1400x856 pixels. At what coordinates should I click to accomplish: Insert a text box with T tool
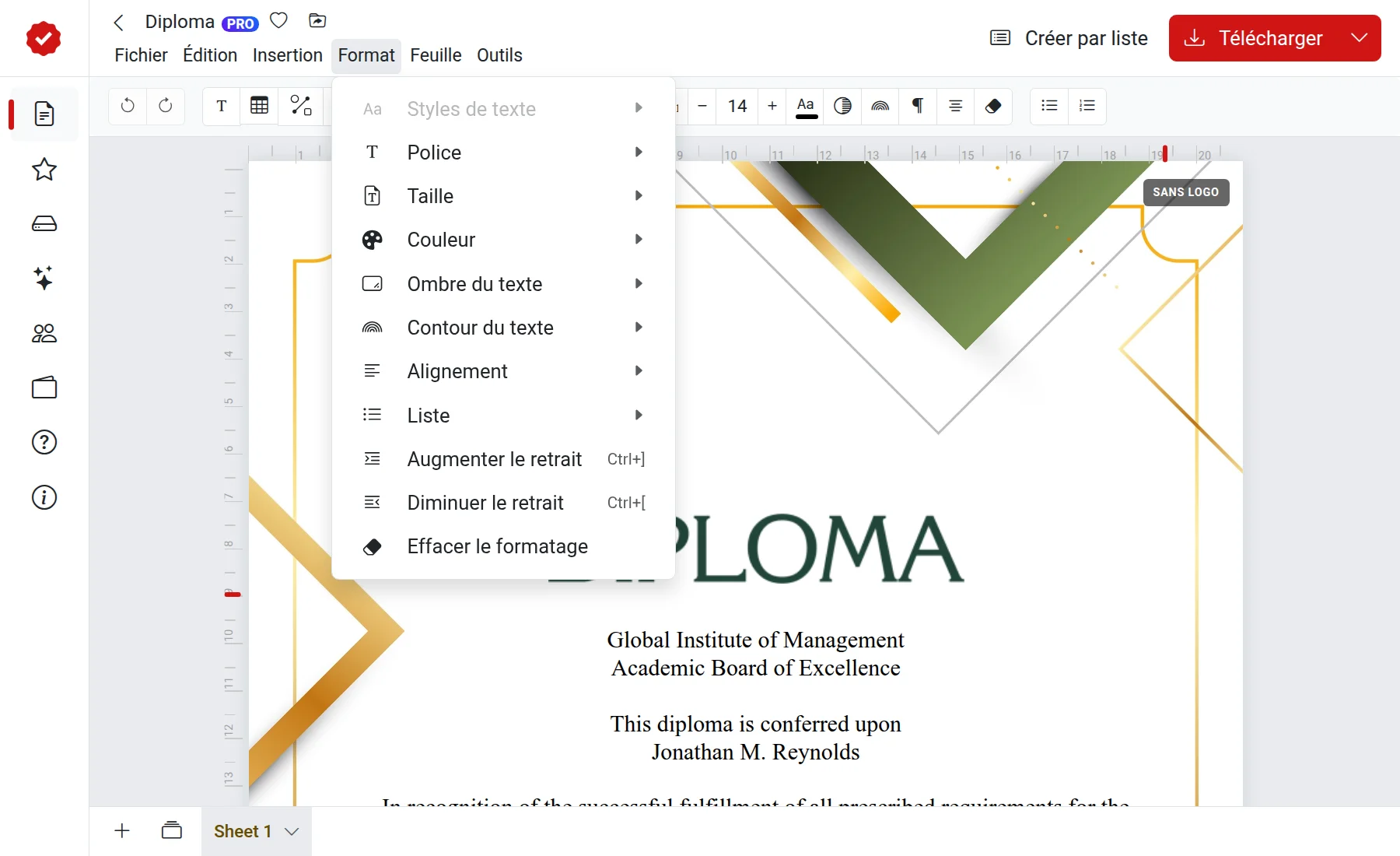[222, 106]
